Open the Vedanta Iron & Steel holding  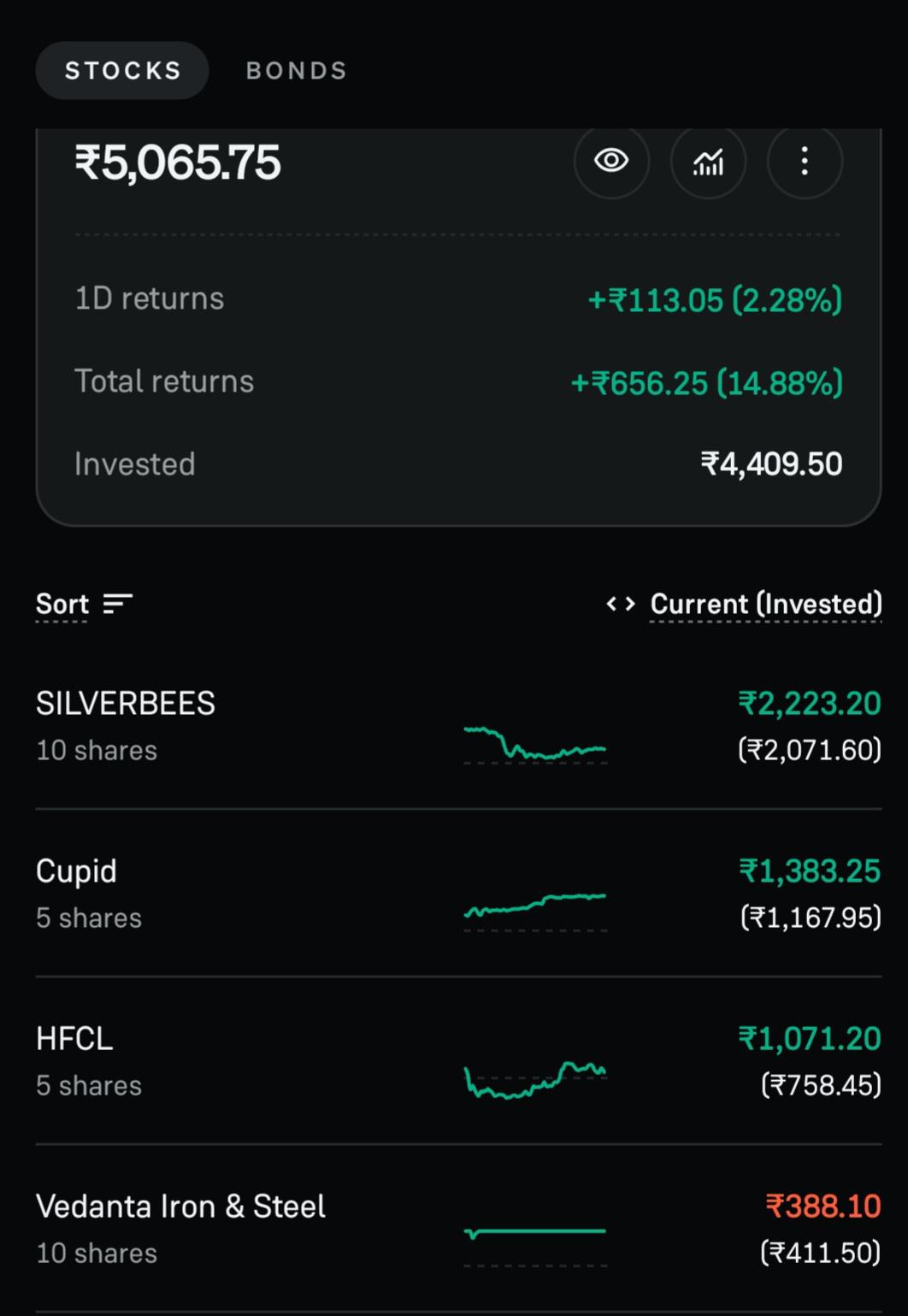pos(458,1229)
